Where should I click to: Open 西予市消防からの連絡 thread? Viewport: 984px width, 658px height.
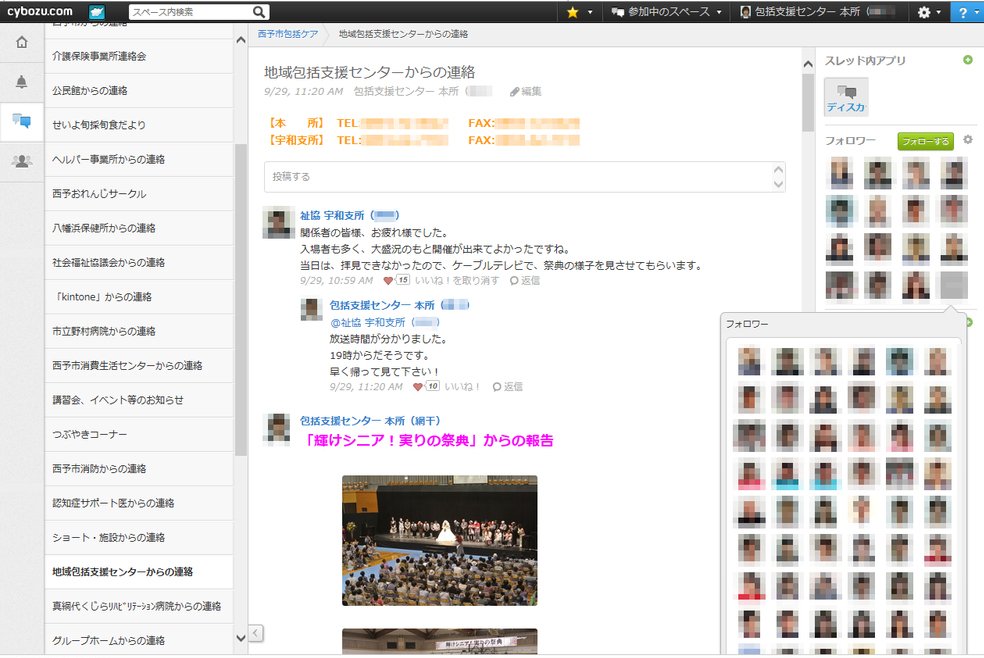pyautogui.click(x=139, y=469)
